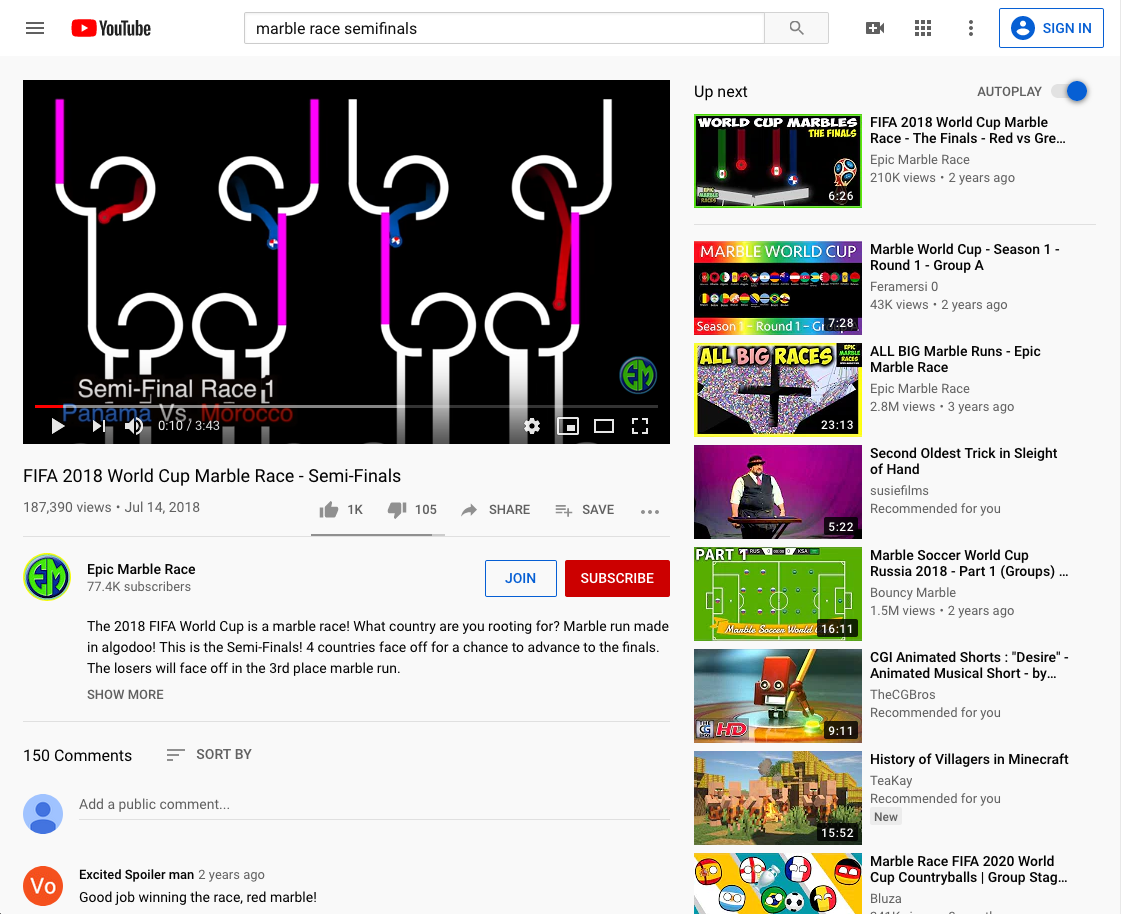Open Marble Soccer World Cup thumbnail
This screenshot has height=914, width=1121.
778,594
